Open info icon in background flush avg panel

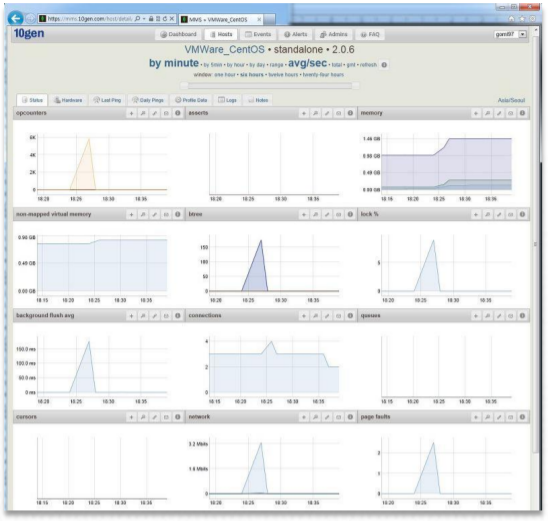click(x=178, y=316)
